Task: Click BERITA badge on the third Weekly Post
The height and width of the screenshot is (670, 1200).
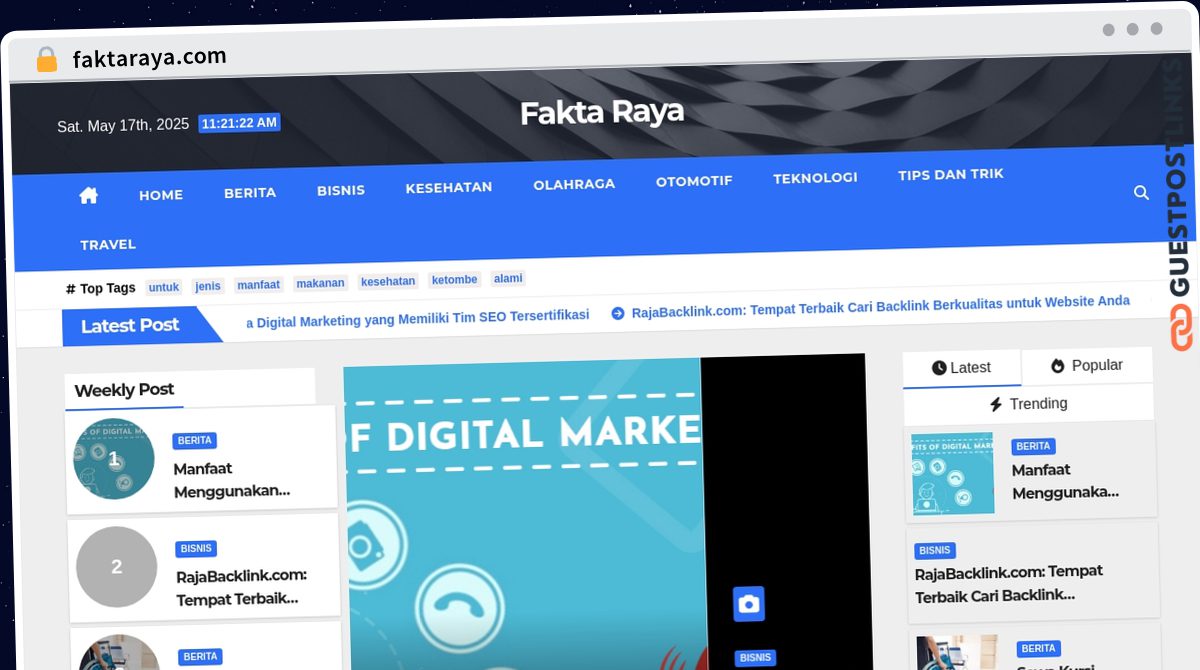Action: click(x=200, y=657)
